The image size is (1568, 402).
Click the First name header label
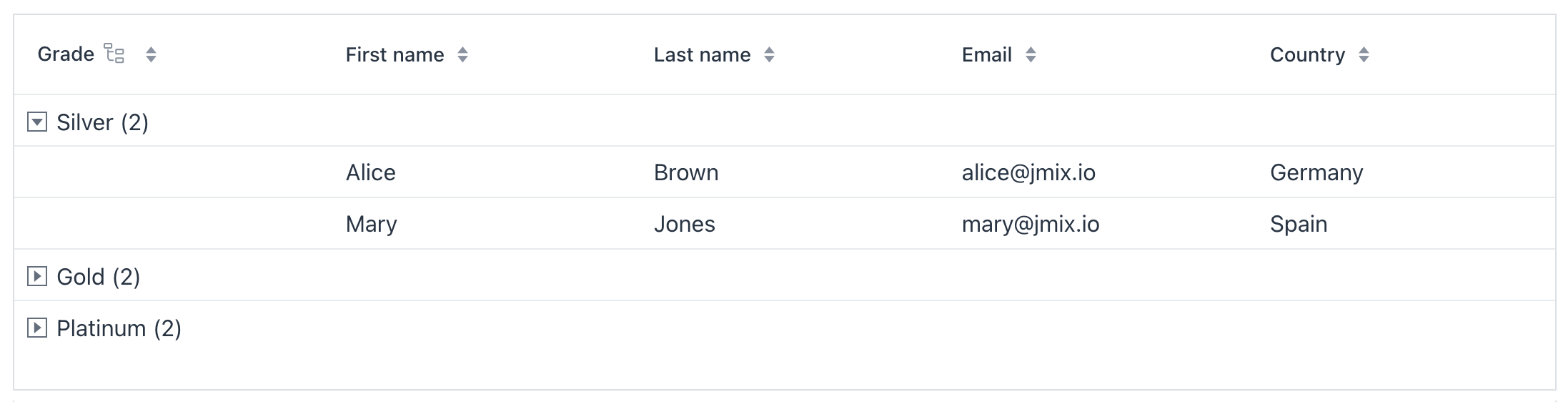pyautogui.click(x=395, y=54)
